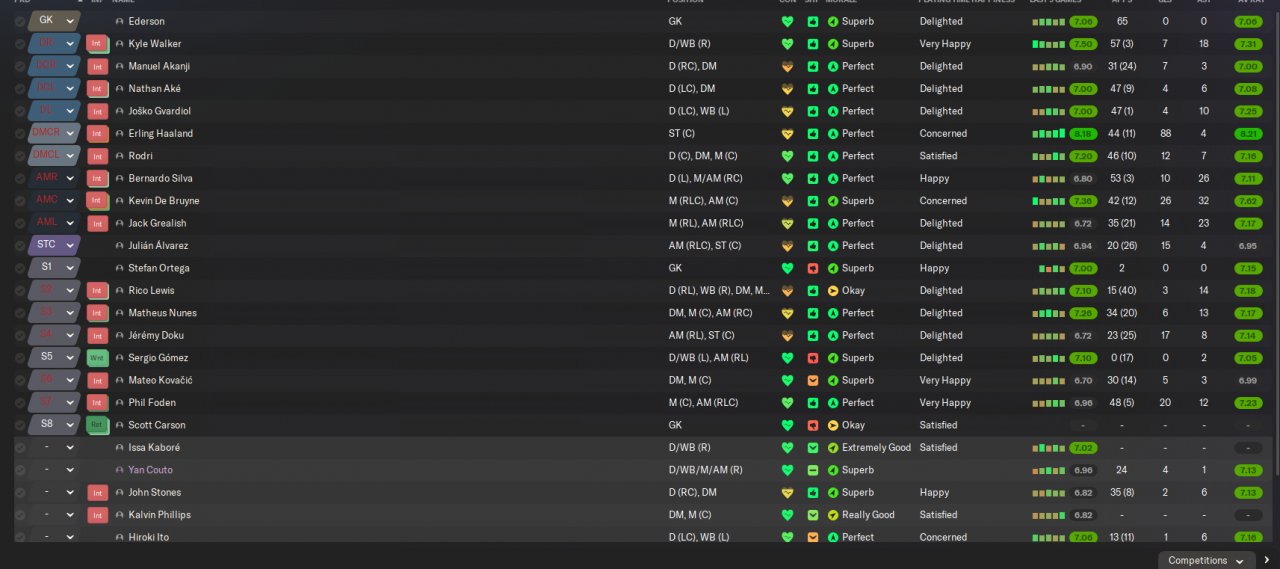Click Rico Lewis's "D (RL), WB (R), DM" position cell

(719, 290)
